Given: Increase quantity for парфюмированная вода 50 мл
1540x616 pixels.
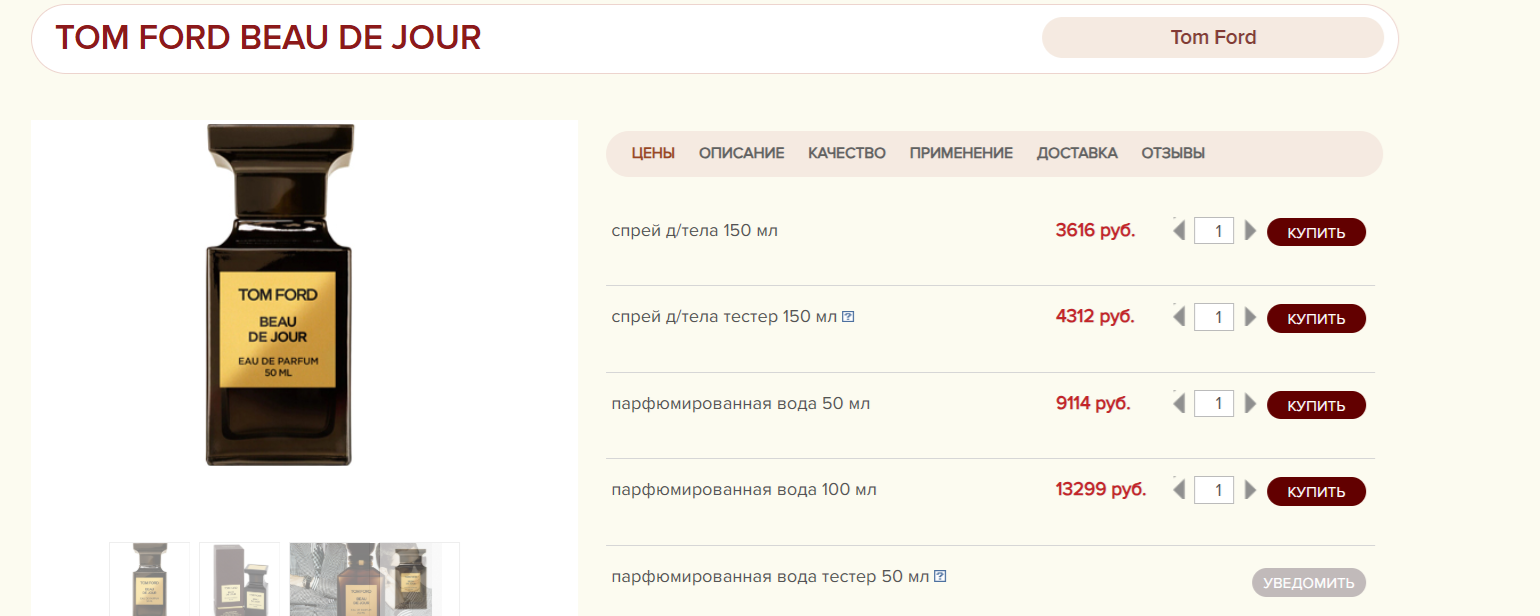Looking at the screenshot, I should (x=1250, y=404).
